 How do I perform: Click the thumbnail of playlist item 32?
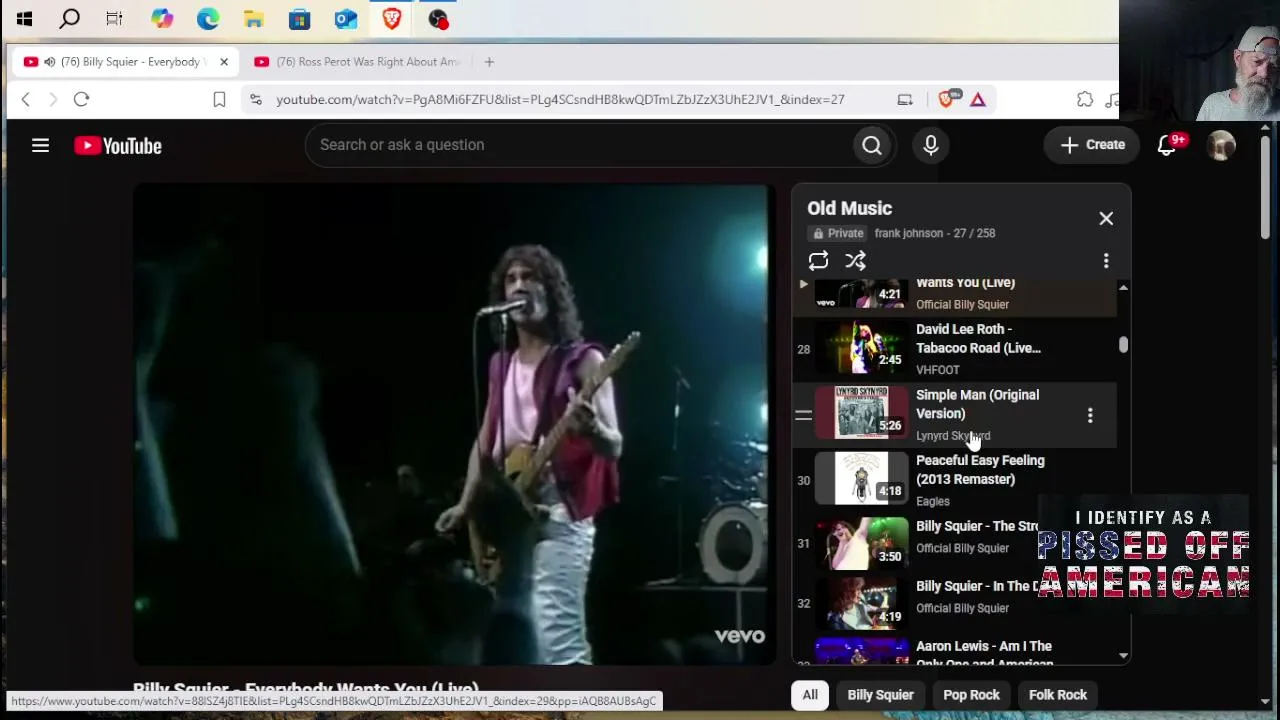point(861,604)
